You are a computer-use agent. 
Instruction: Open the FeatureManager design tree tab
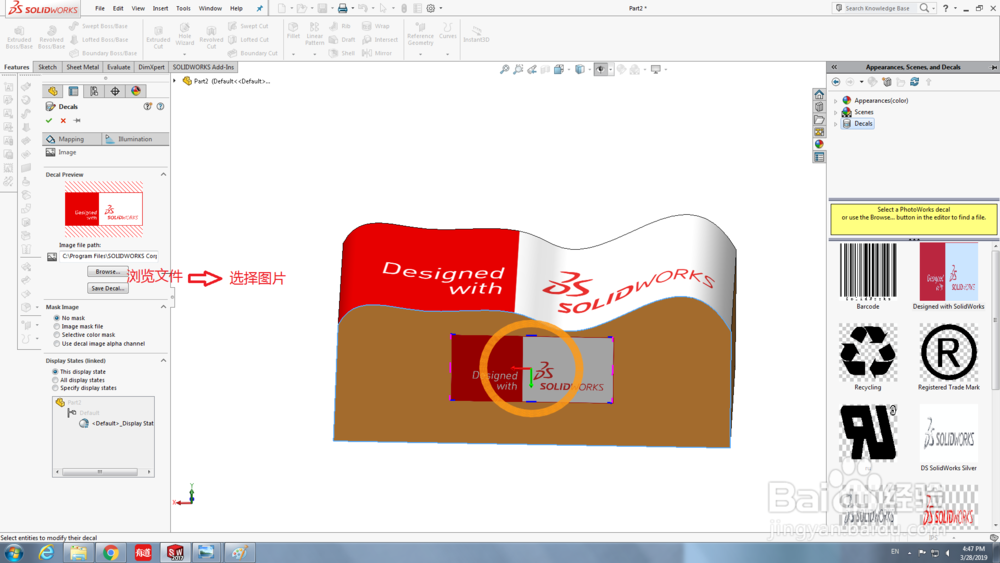pos(53,91)
